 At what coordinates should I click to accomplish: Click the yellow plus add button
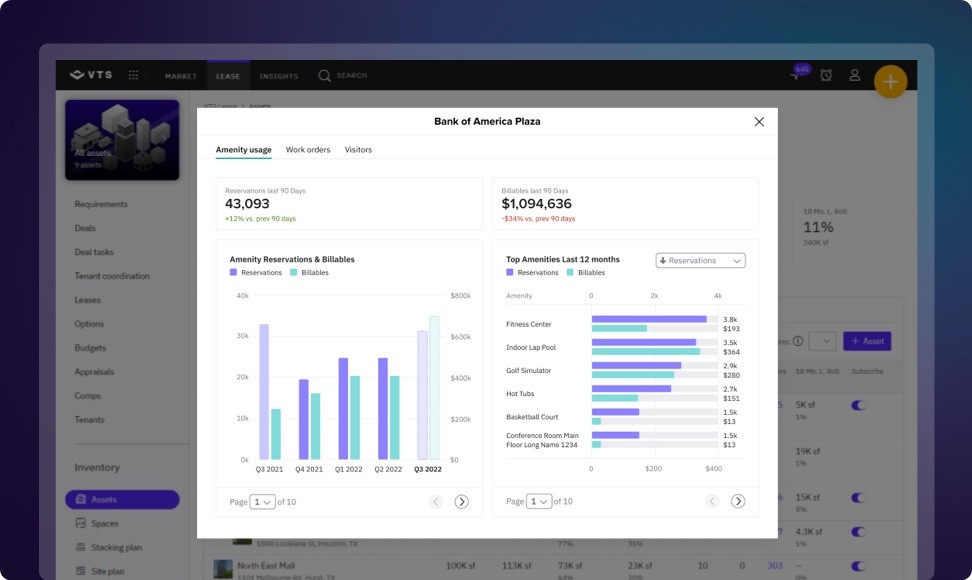[x=891, y=81]
